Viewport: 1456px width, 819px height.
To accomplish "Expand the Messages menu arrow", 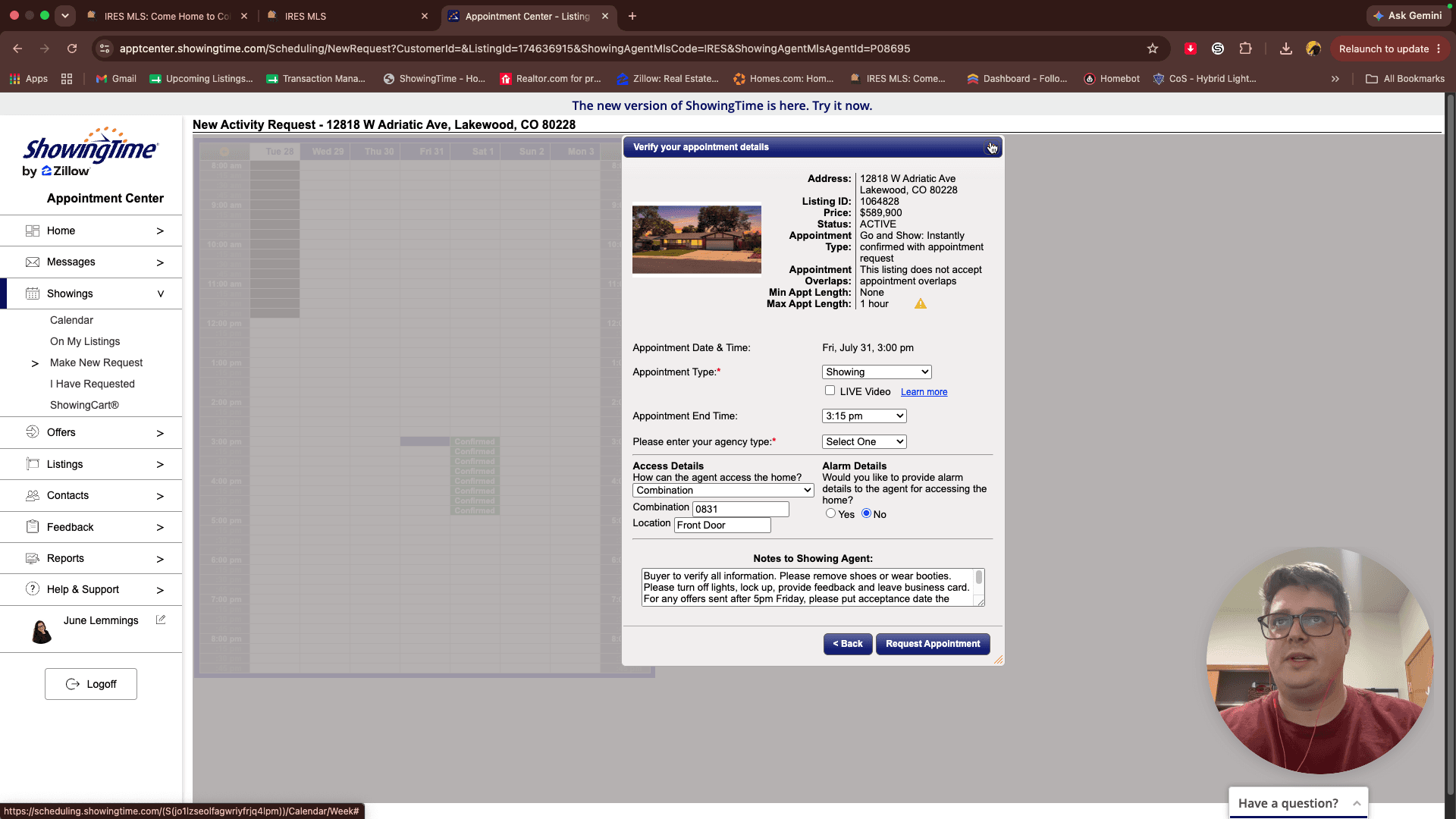I will 160,262.
